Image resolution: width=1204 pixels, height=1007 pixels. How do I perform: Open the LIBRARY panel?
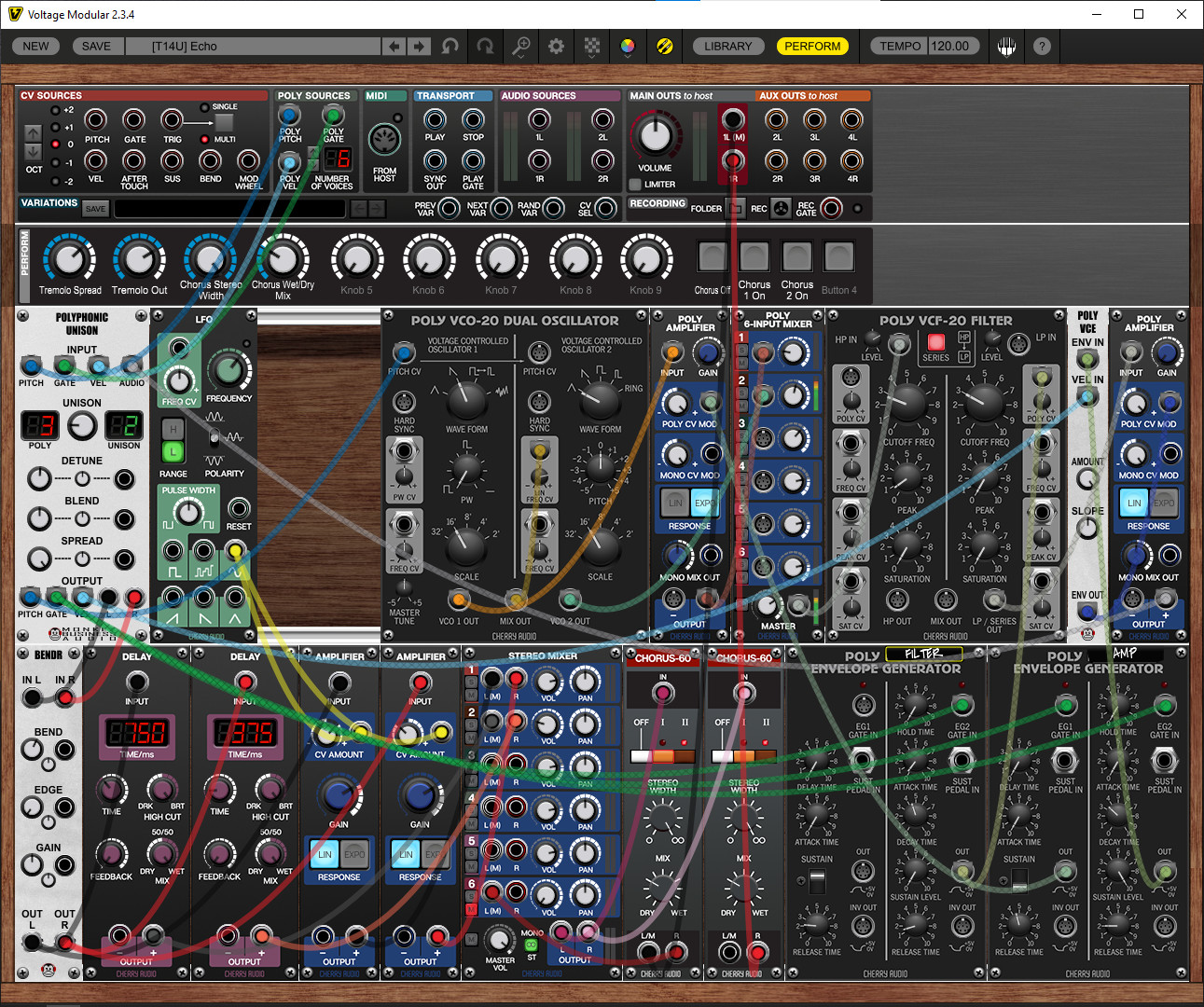[x=727, y=46]
